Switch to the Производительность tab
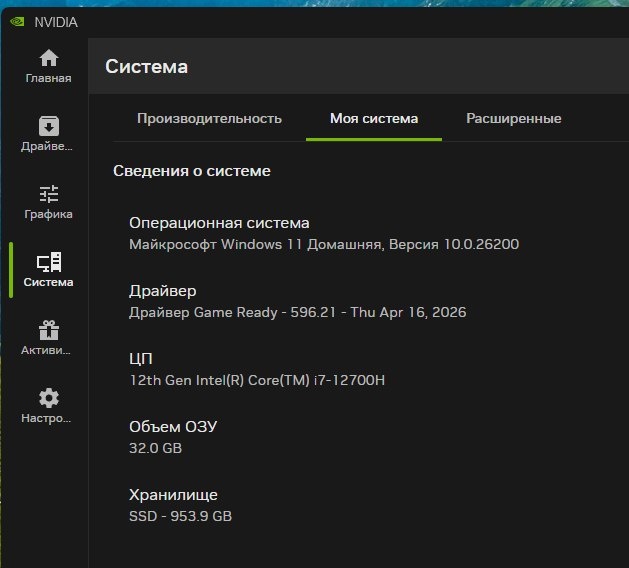The width and height of the screenshot is (629, 568). pos(209,119)
